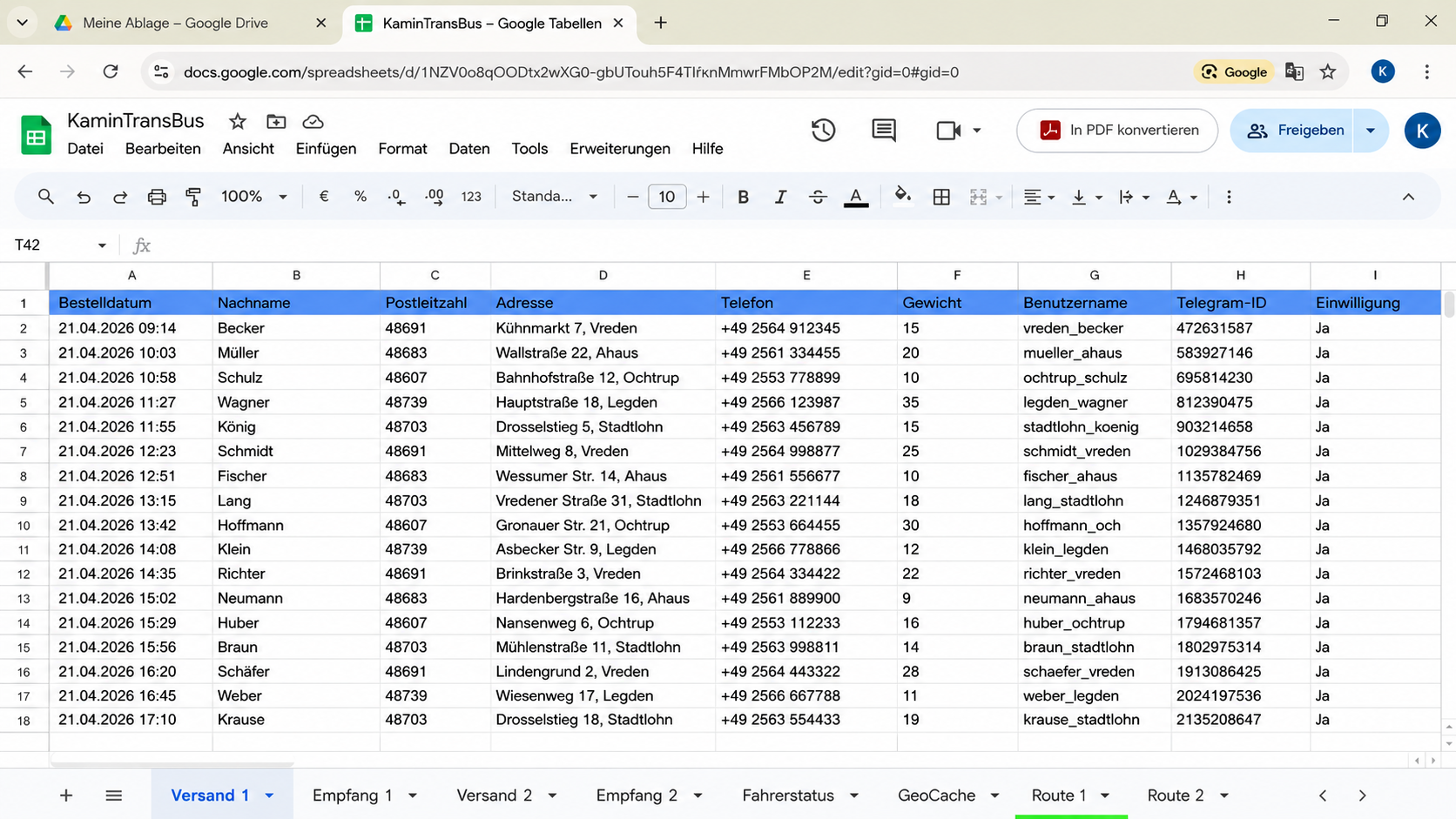Open the Sheets home logo

36,136
